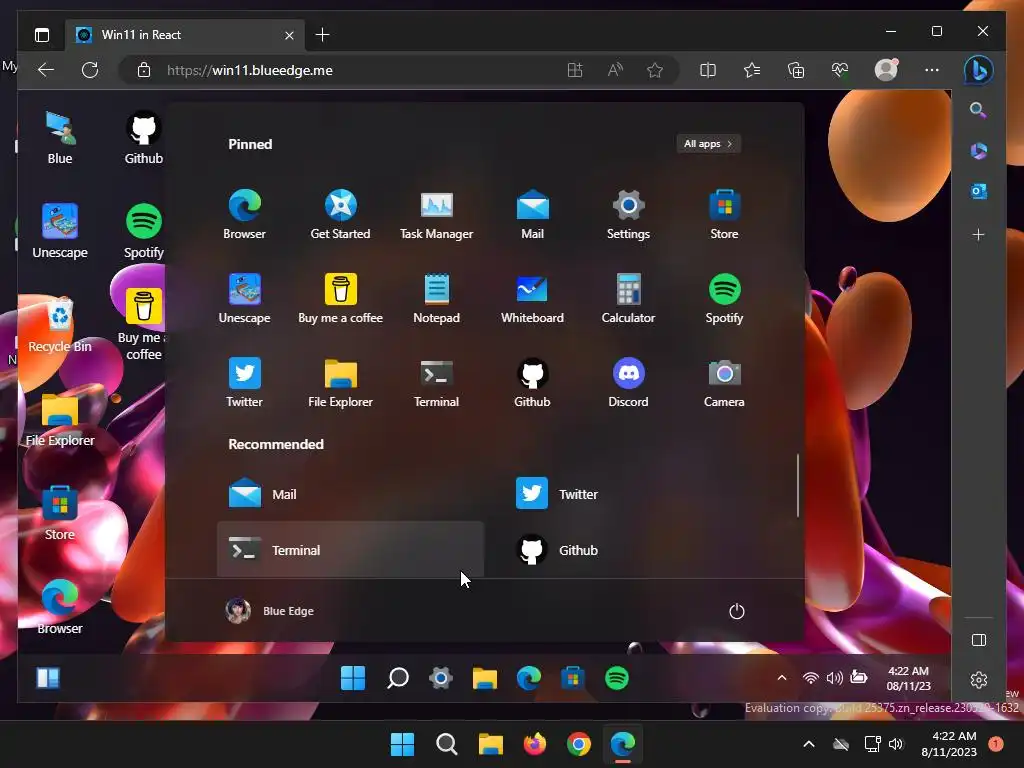Image resolution: width=1024 pixels, height=768 pixels.
Task: Go back in Edge browser
Action: [x=46, y=70]
